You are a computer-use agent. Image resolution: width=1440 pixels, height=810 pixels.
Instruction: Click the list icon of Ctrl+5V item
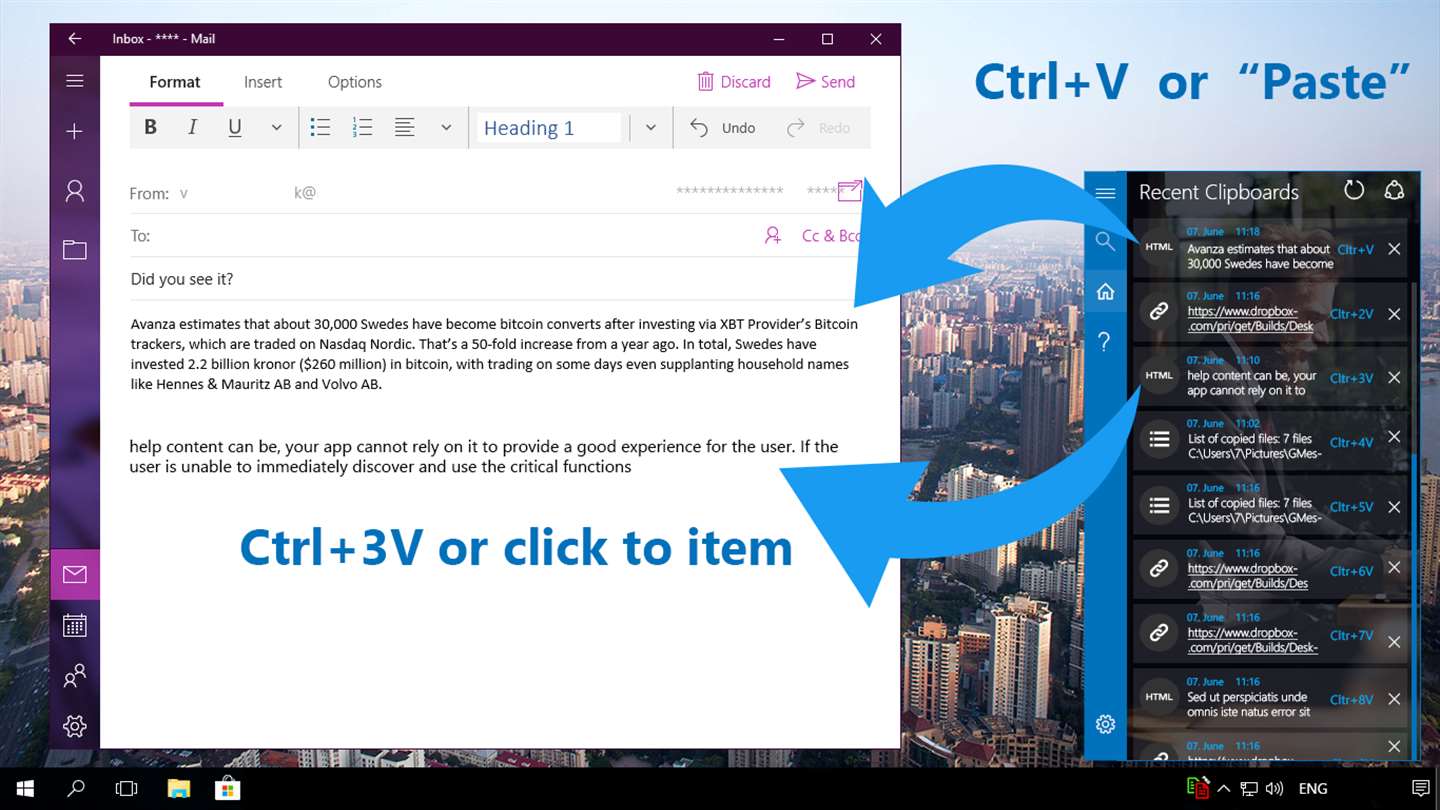pos(1159,506)
